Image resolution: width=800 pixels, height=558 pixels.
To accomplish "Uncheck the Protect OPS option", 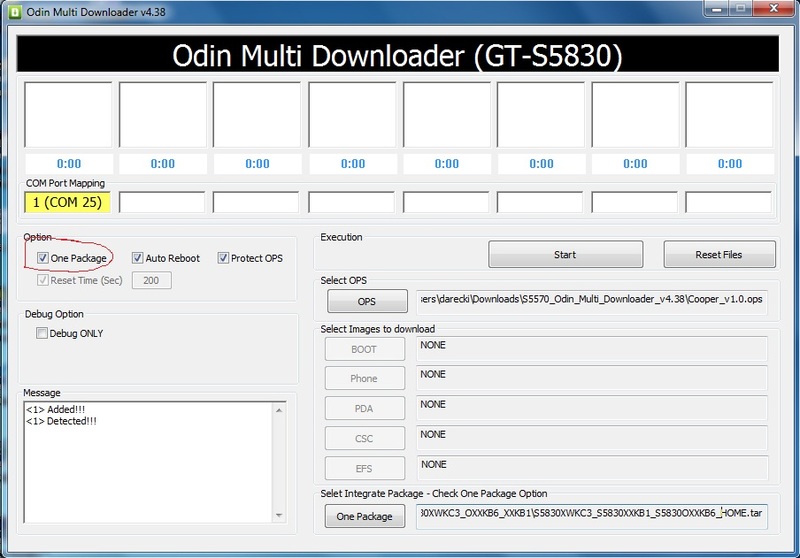I will [223, 258].
